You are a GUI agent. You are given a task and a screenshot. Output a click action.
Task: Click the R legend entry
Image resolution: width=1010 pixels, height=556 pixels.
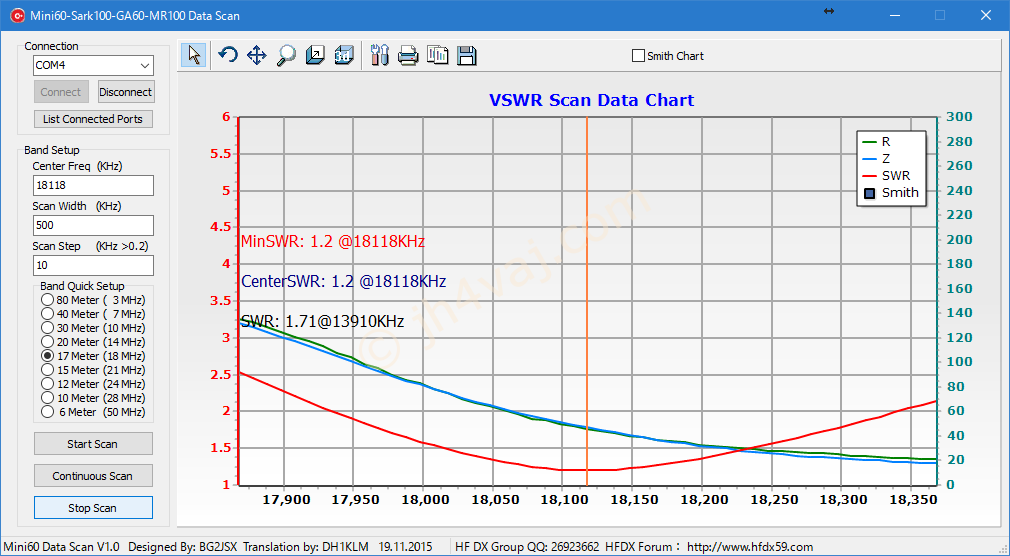click(877, 142)
